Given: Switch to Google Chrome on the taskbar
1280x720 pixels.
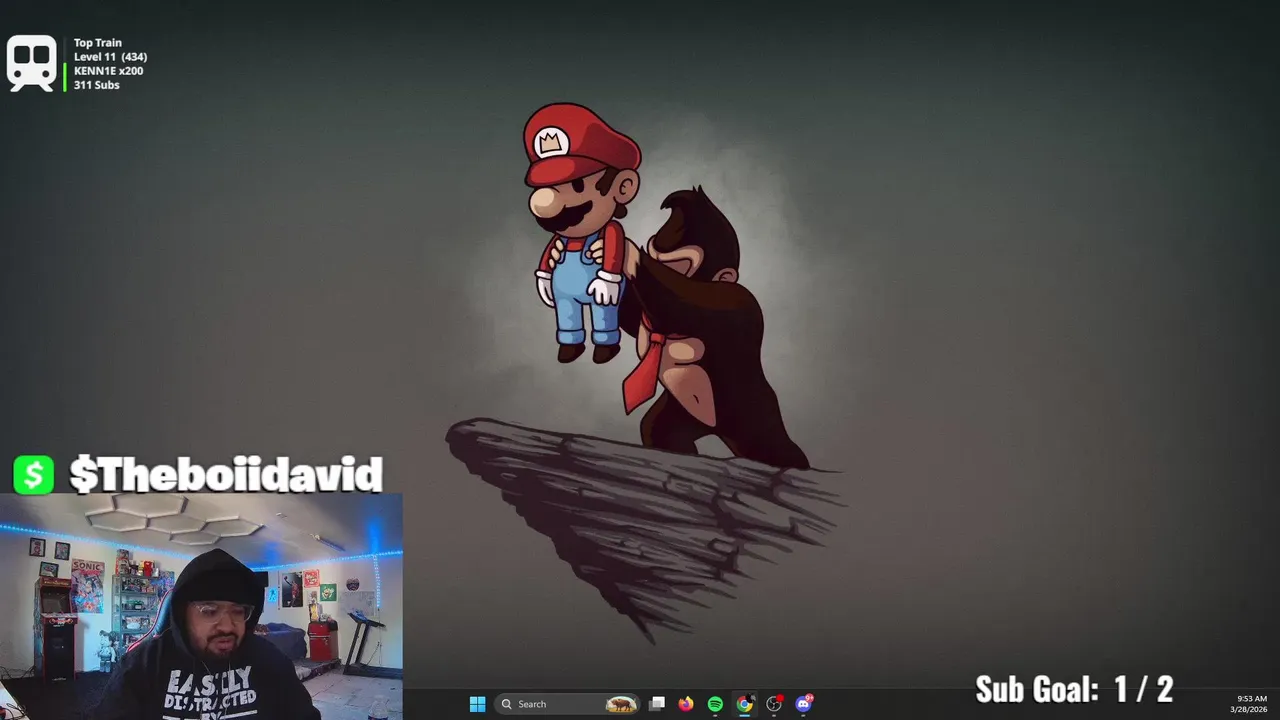Looking at the screenshot, I should [744, 704].
